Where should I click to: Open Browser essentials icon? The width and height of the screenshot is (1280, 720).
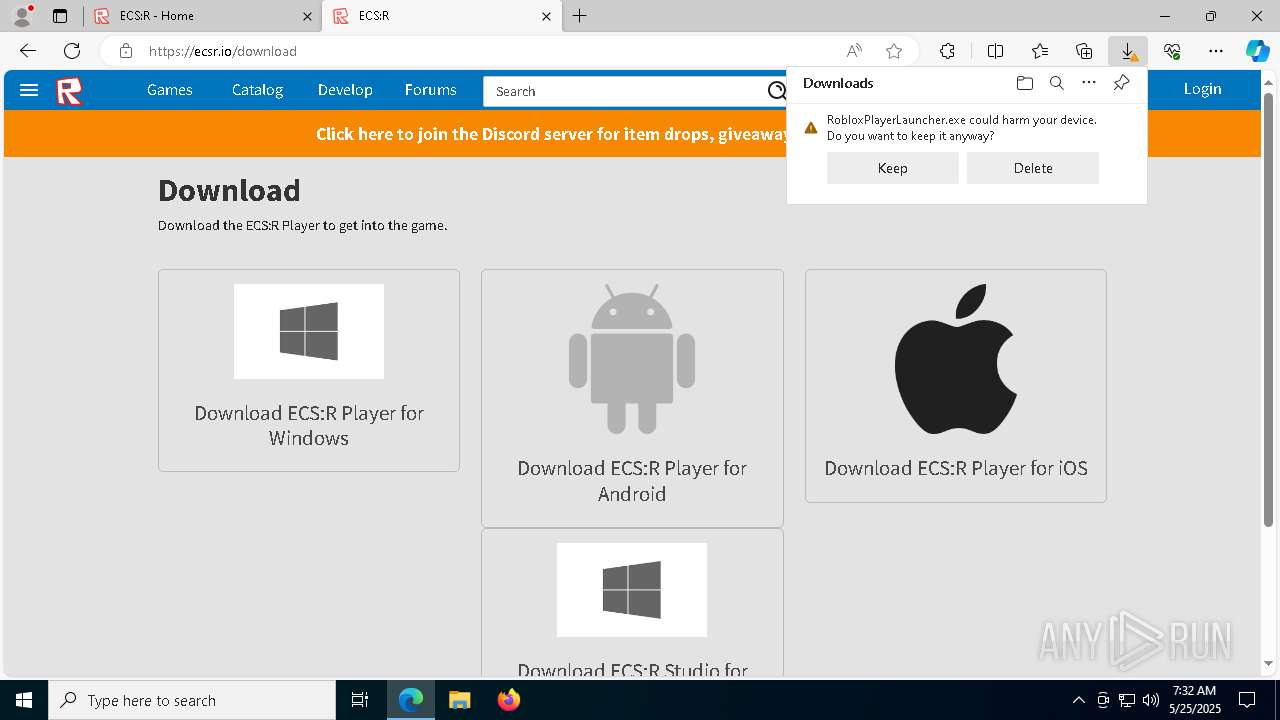coord(1172,51)
